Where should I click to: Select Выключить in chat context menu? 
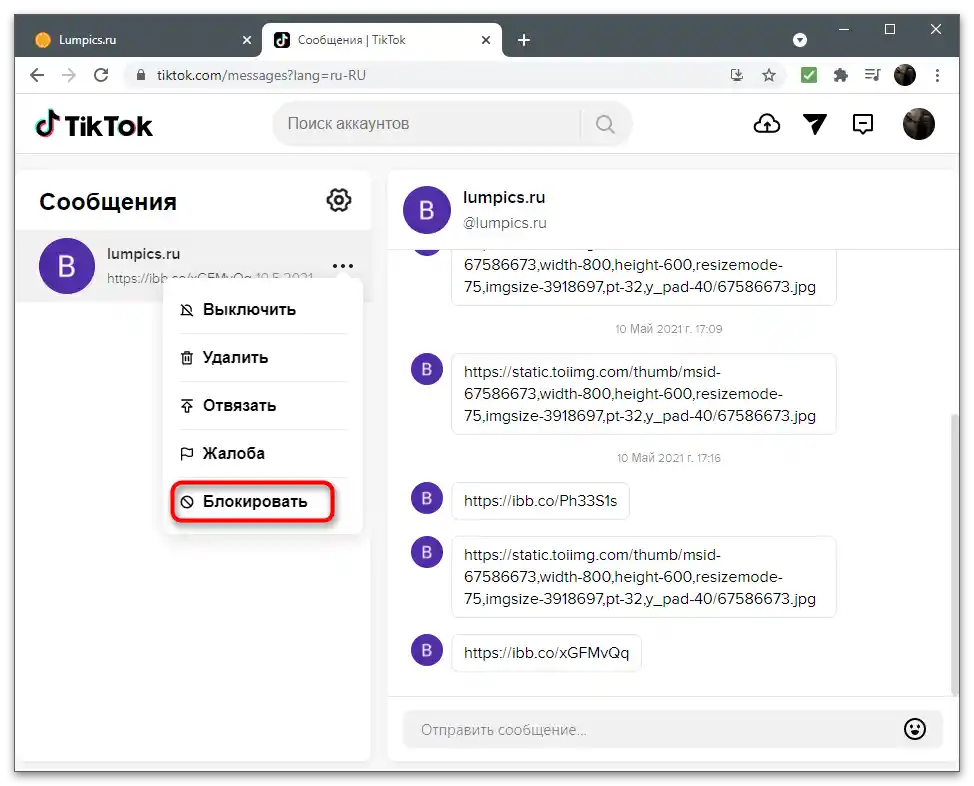[263, 309]
